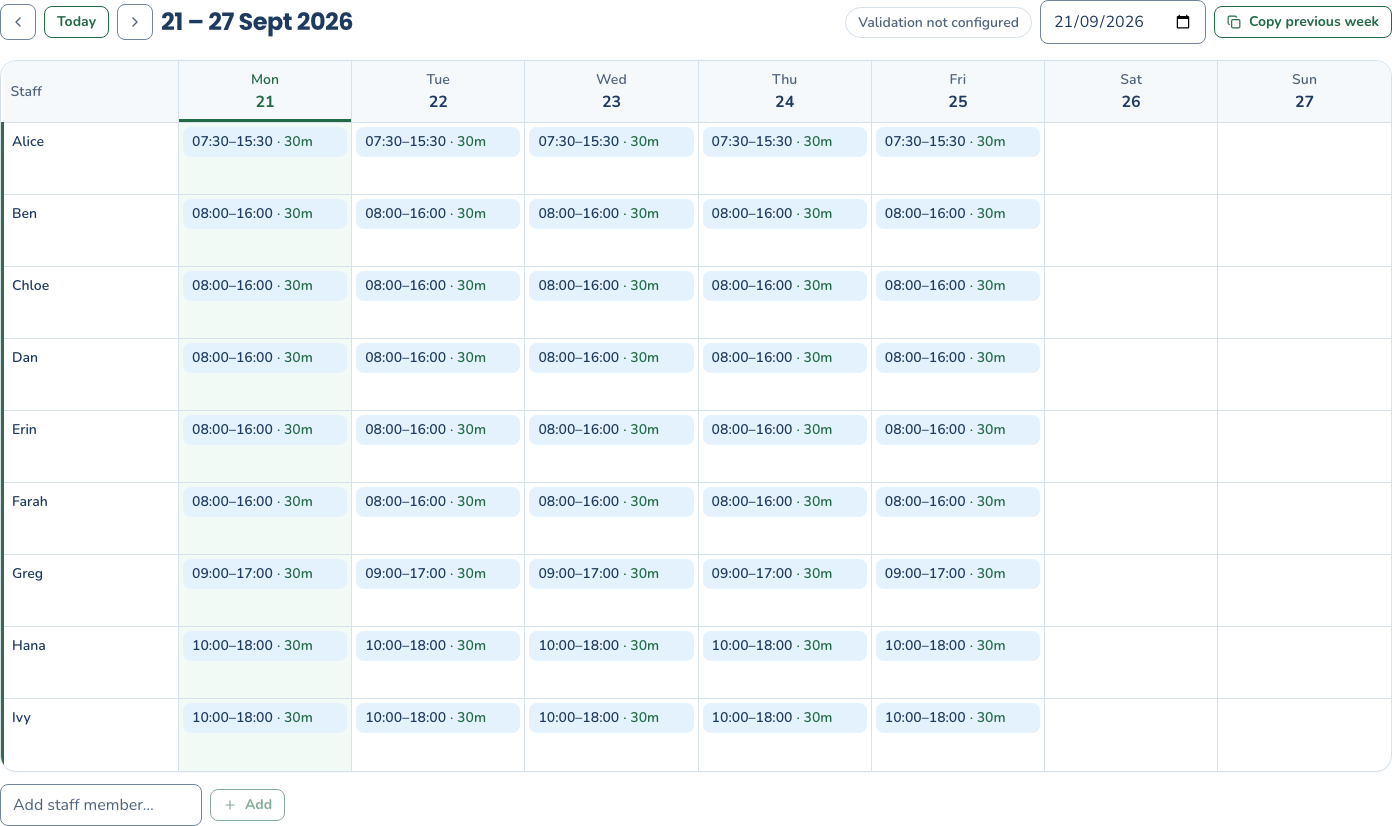This screenshot has width=1392, height=826.
Task: Select the Wed 23 column header
Action: (611, 91)
